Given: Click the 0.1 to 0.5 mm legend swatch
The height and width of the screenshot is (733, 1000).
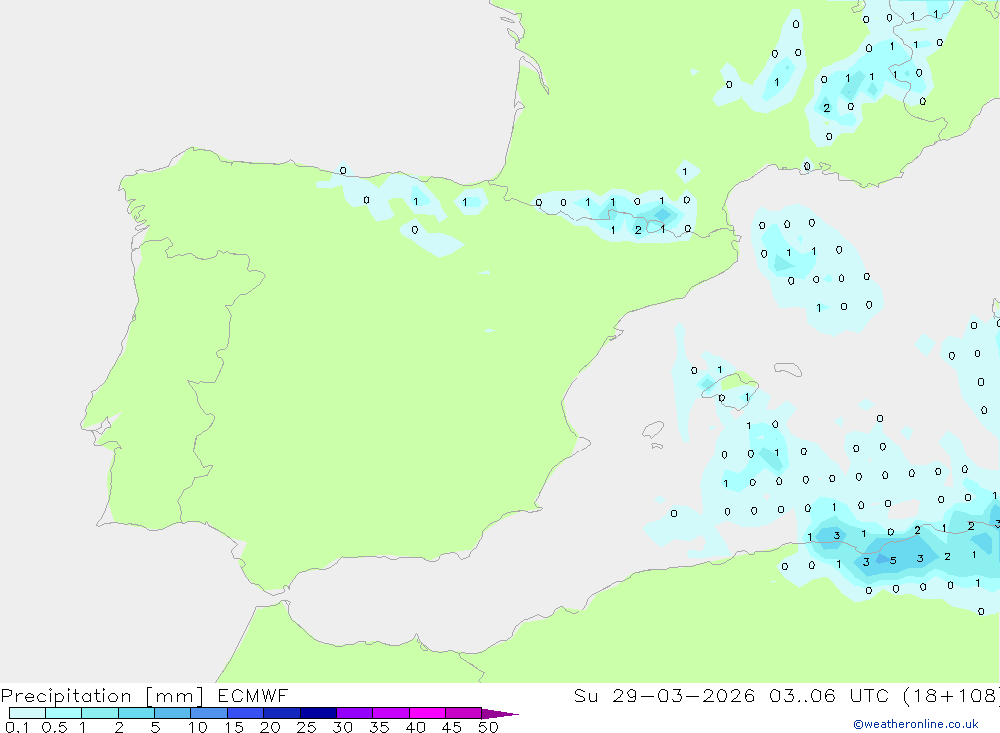Looking at the screenshot, I should 27,713.
